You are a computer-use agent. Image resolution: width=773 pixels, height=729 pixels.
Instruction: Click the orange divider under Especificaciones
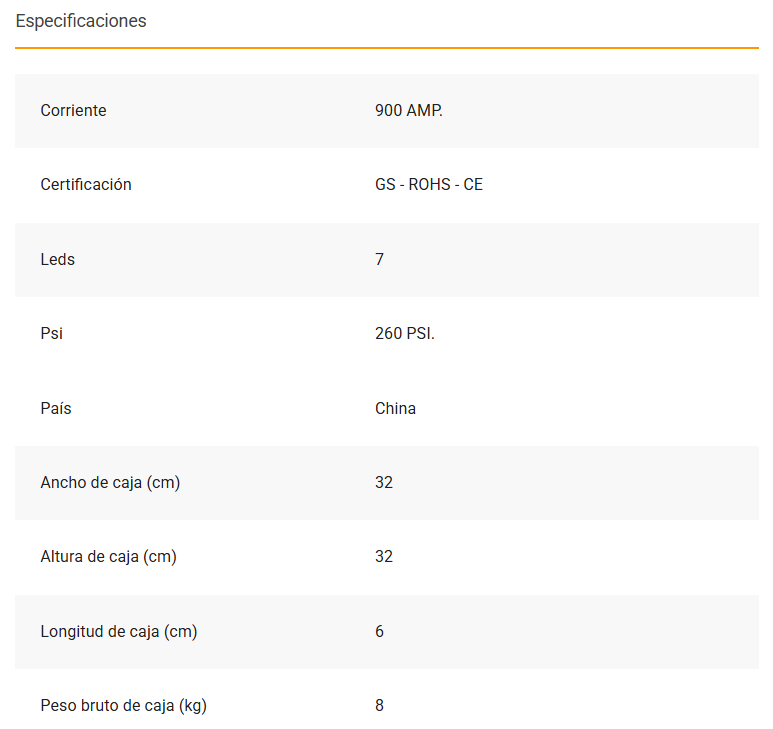coord(386,47)
